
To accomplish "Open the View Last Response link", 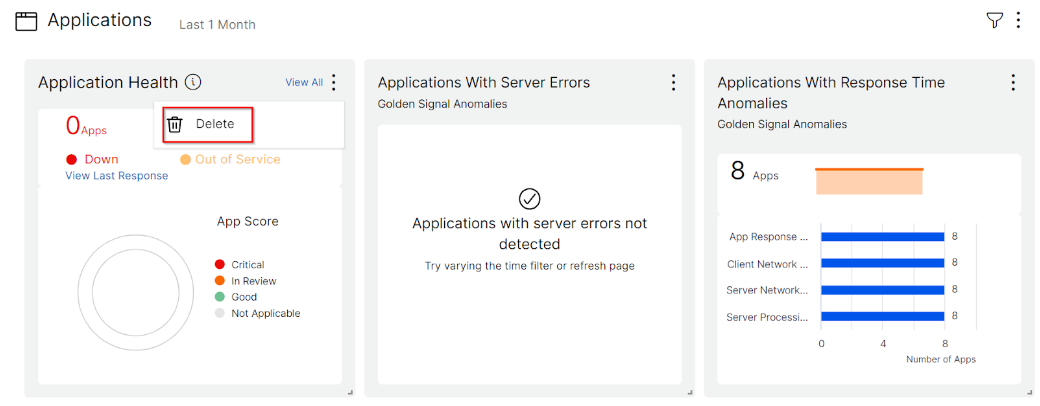I will tap(117, 176).
